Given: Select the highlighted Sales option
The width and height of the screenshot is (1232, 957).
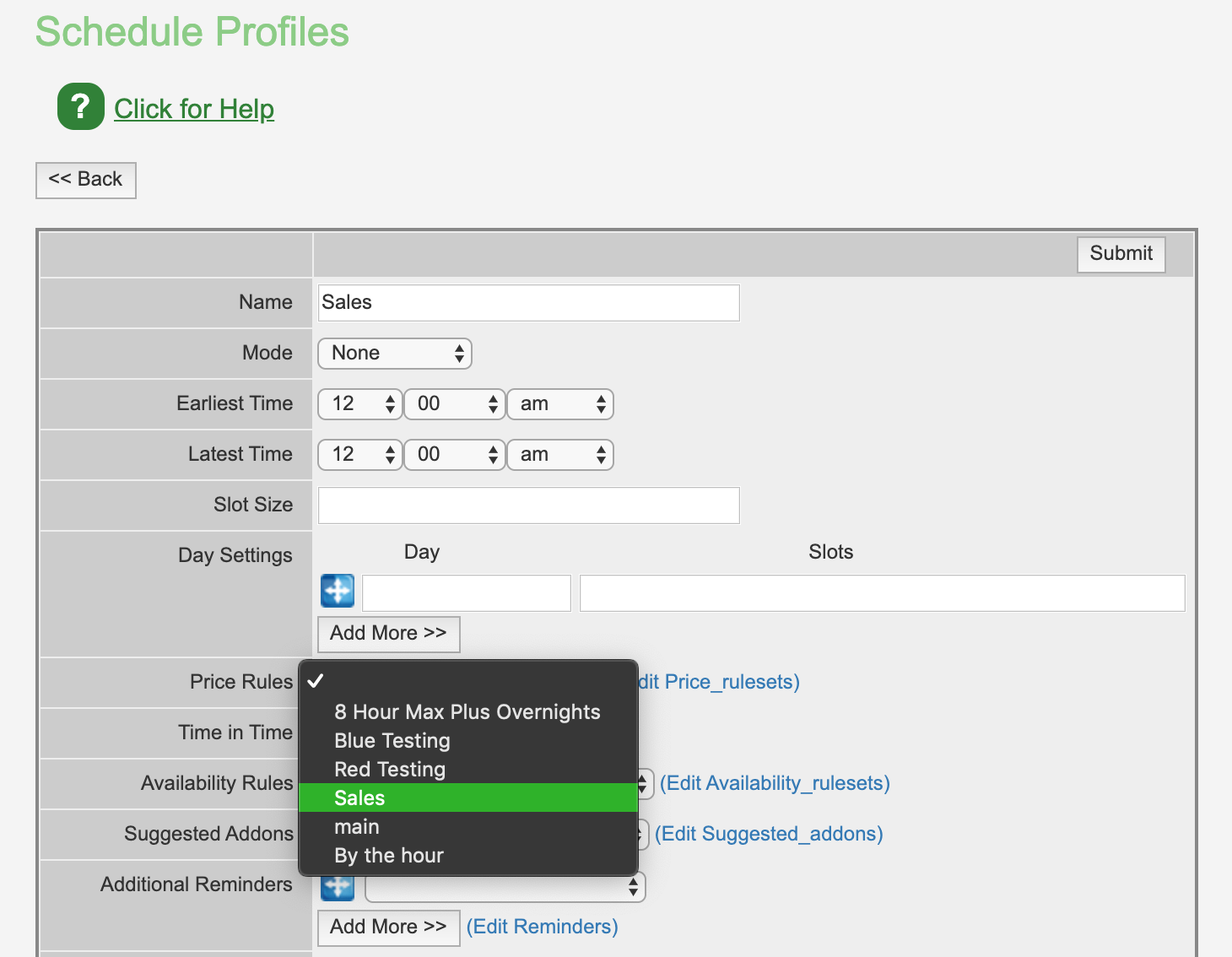Looking at the screenshot, I should (468, 798).
